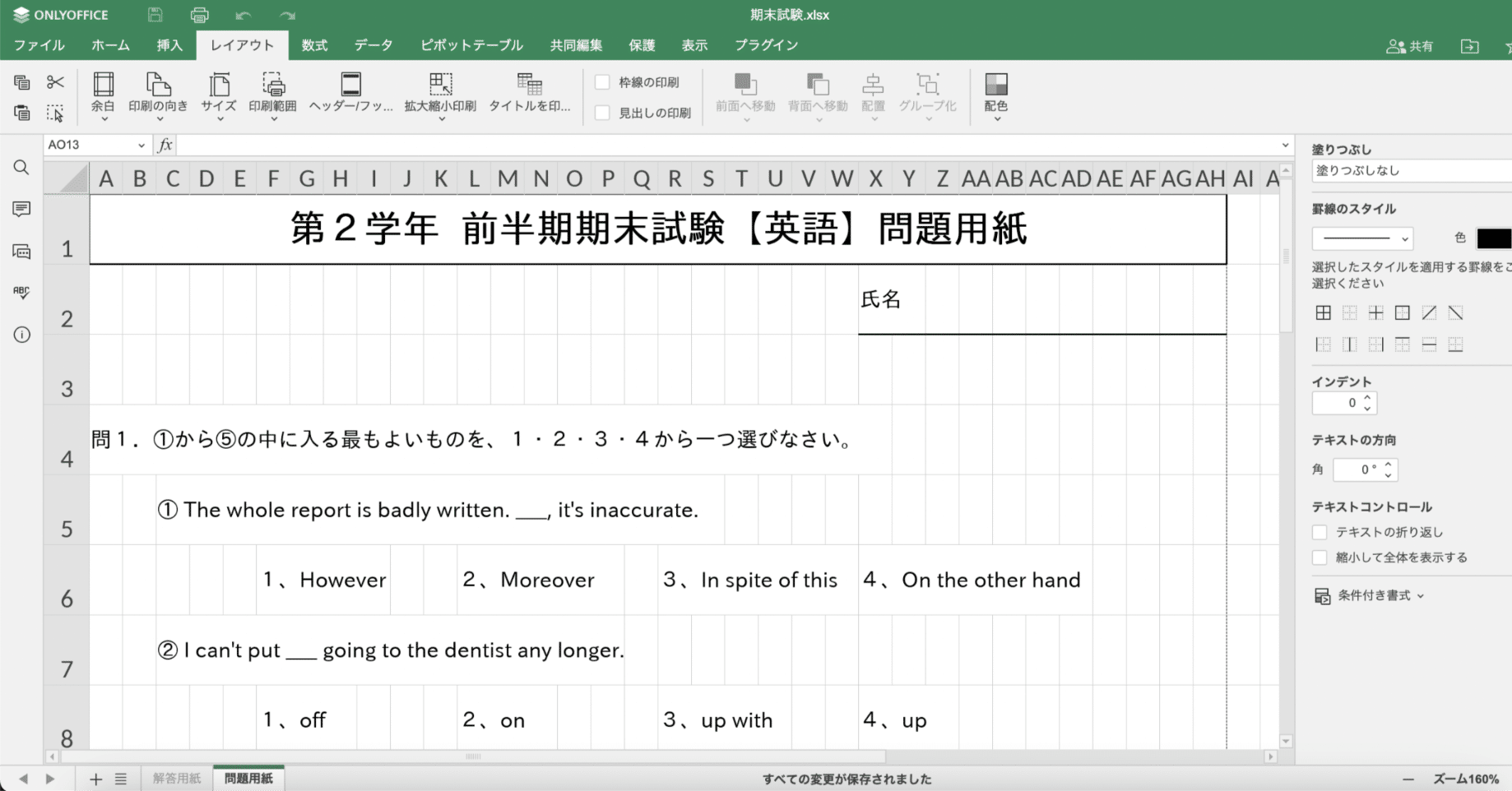Switch to the 数式 ribbon tab

pyautogui.click(x=314, y=45)
